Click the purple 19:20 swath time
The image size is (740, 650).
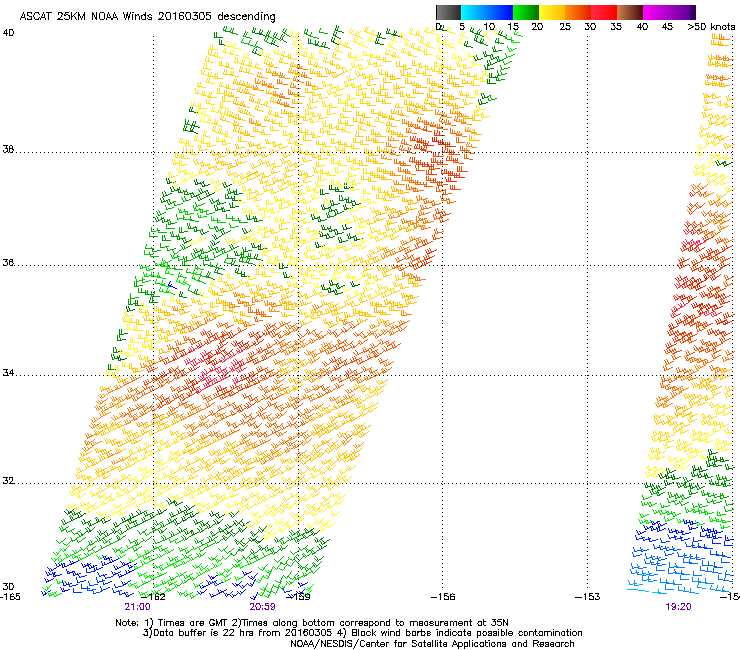click(678, 607)
